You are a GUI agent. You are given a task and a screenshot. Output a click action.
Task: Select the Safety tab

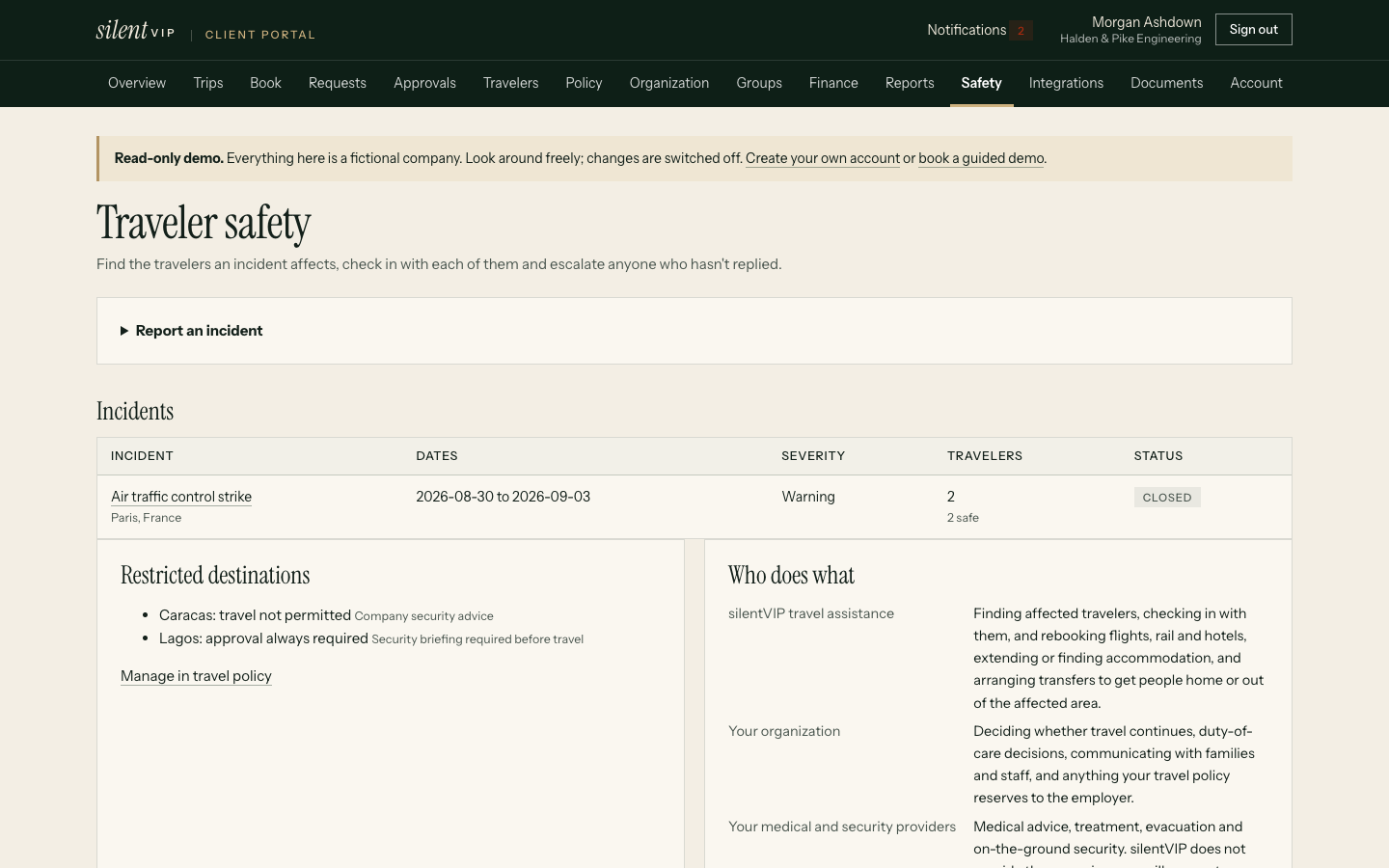tap(981, 83)
